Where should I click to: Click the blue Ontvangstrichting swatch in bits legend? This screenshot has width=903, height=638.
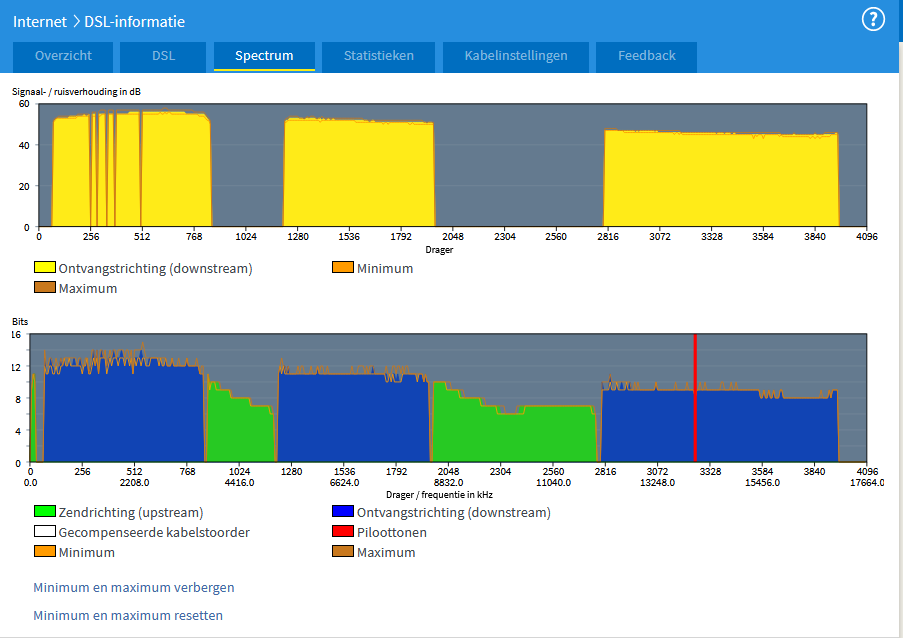click(343, 512)
